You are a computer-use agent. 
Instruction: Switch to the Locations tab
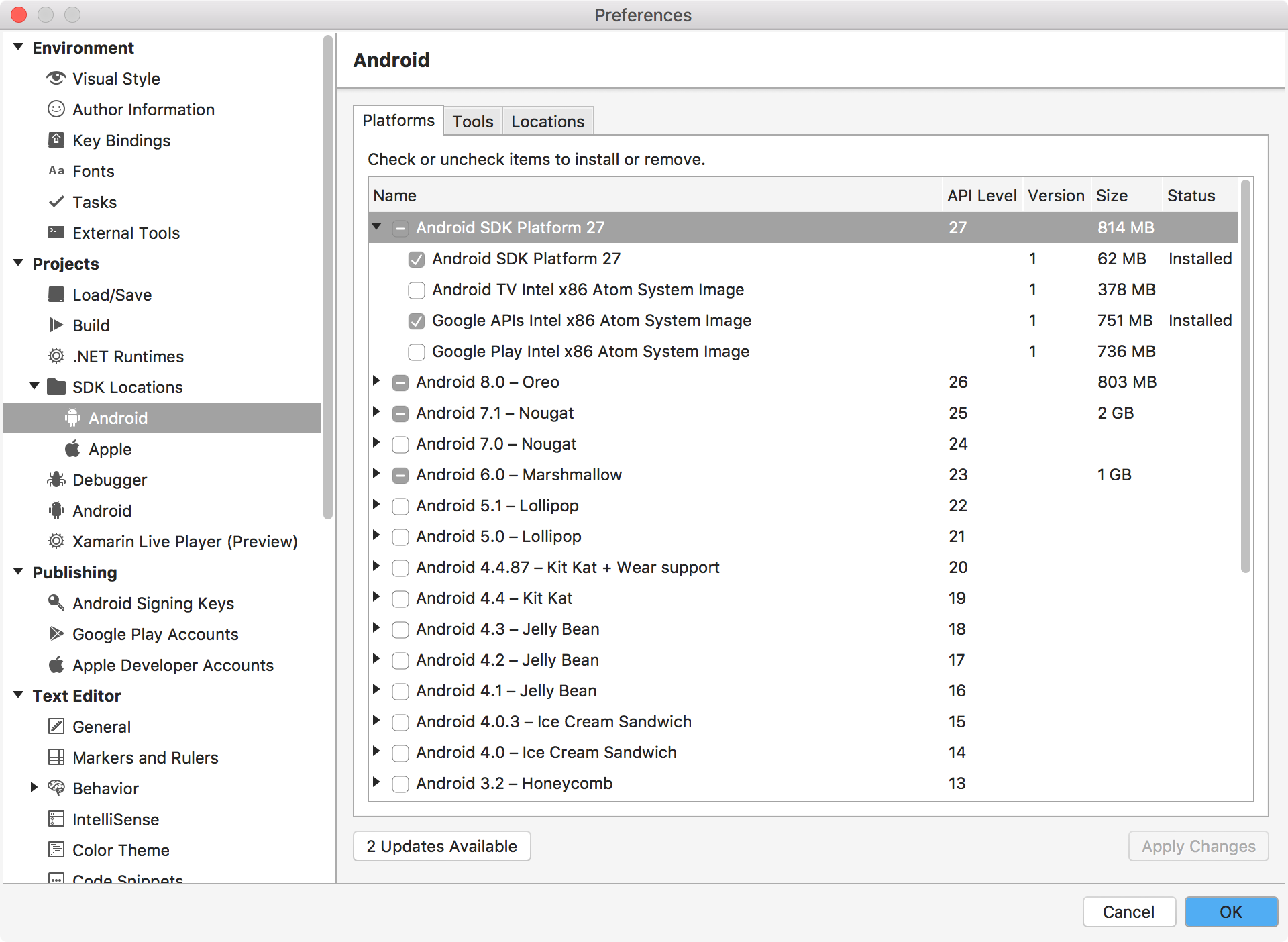548,121
